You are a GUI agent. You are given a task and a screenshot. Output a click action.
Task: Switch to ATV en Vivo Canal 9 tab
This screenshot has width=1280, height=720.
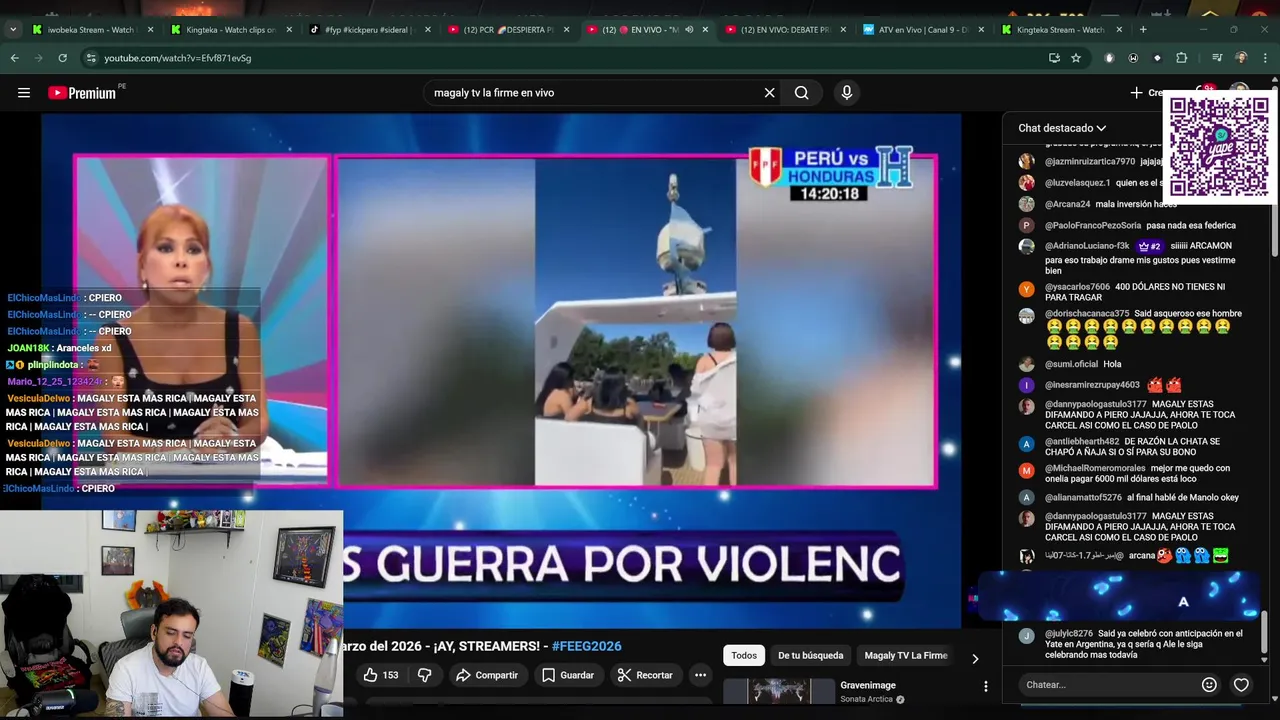(923, 30)
